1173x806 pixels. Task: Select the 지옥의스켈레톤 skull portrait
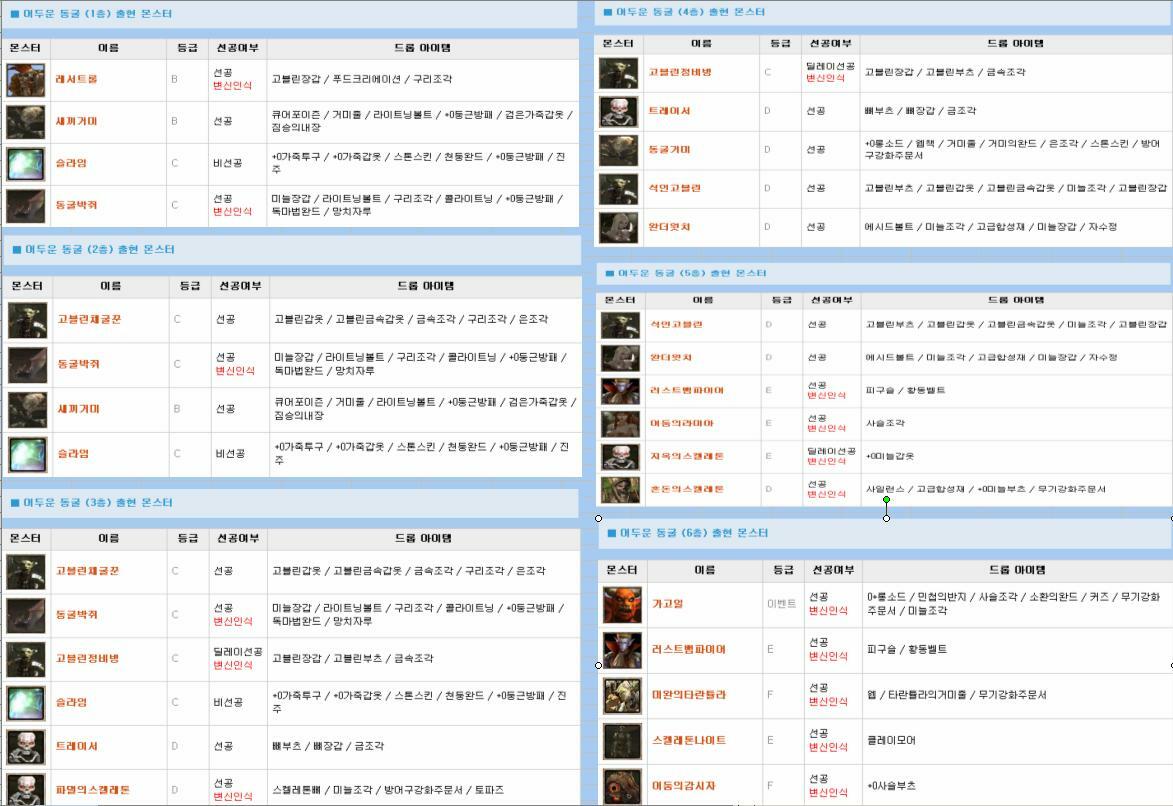(x=620, y=456)
